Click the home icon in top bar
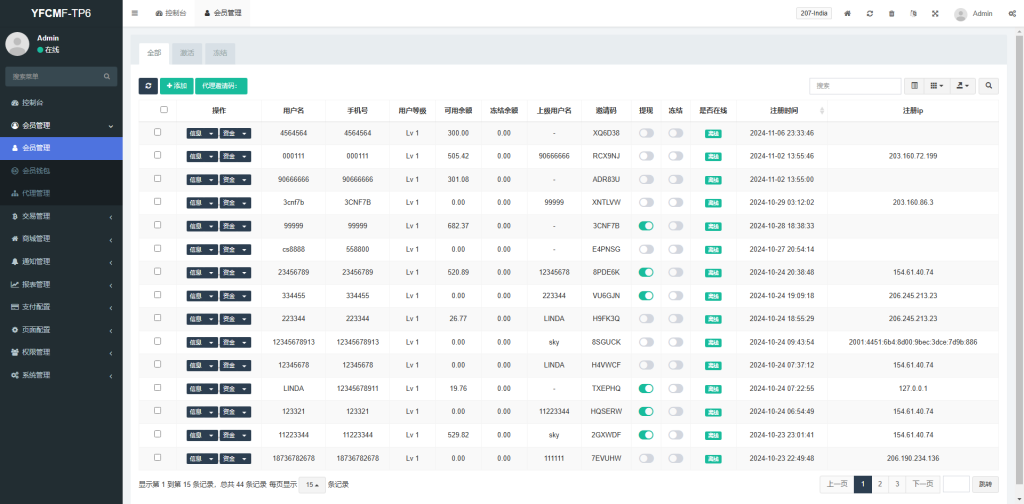This screenshot has height=504, width=1024. (x=848, y=14)
